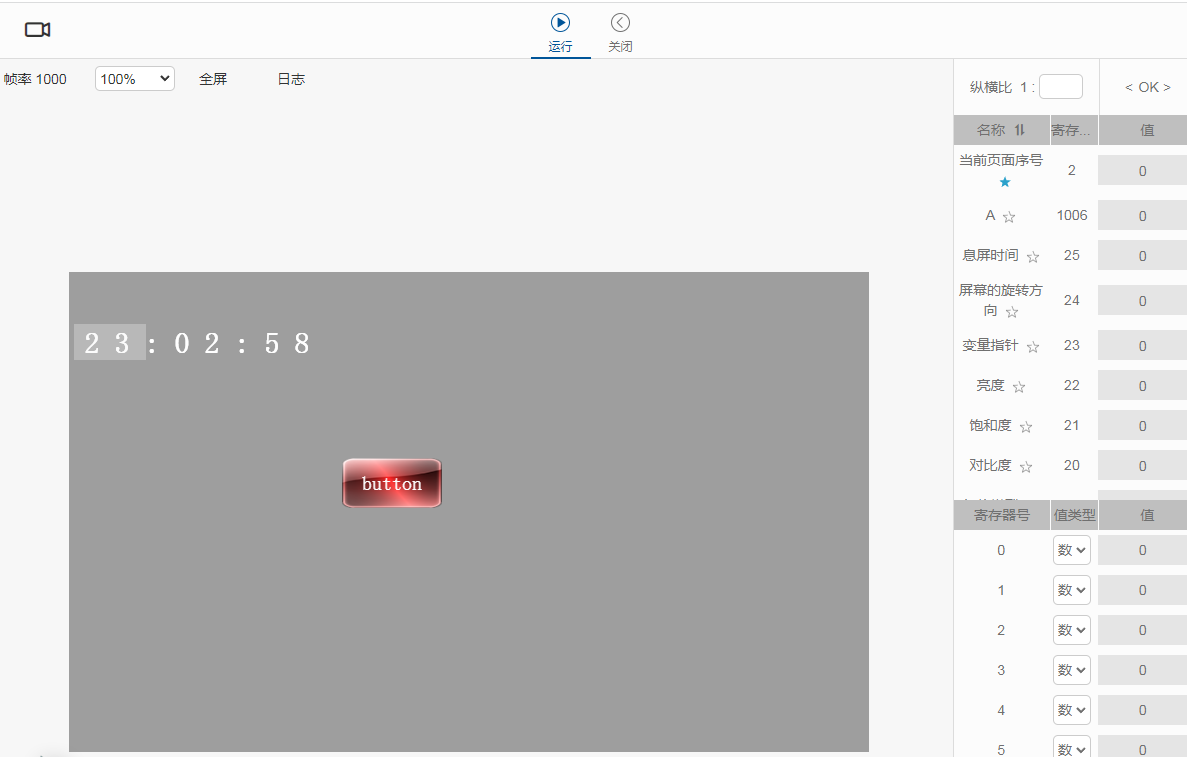1187x757 pixels.
Task: Click the video camera record icon
Action: click(x=38, y=30)
